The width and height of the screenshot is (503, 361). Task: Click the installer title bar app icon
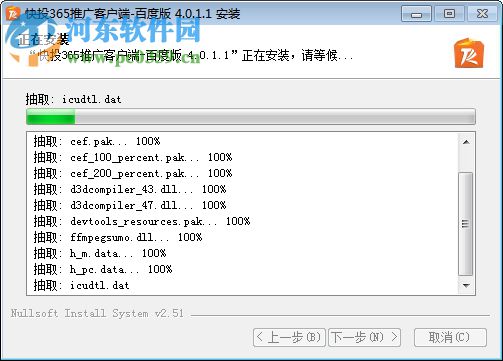pyautogui.click(x=13, y=14)
